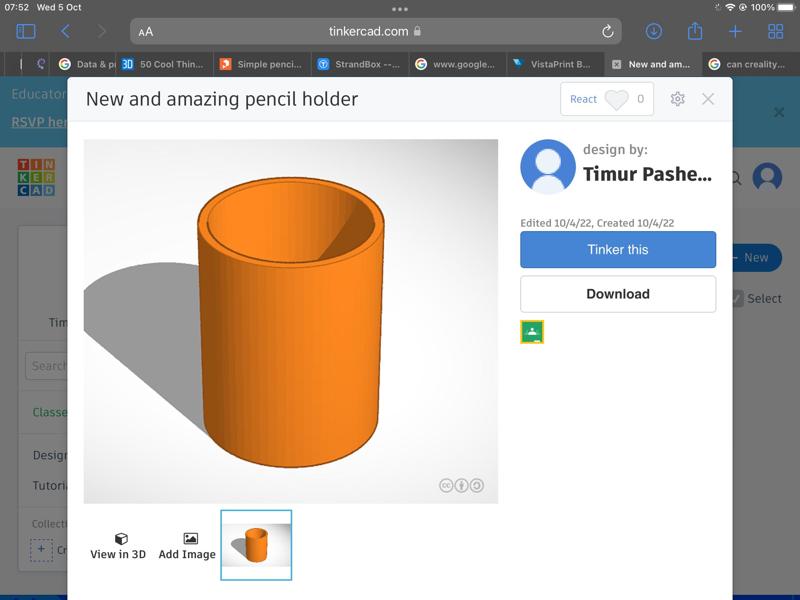Image resolution: width=800 pixels, height=600 pixels.
Task: Toggle the Select checkbox behind the dialog
Action: (737, 298)
